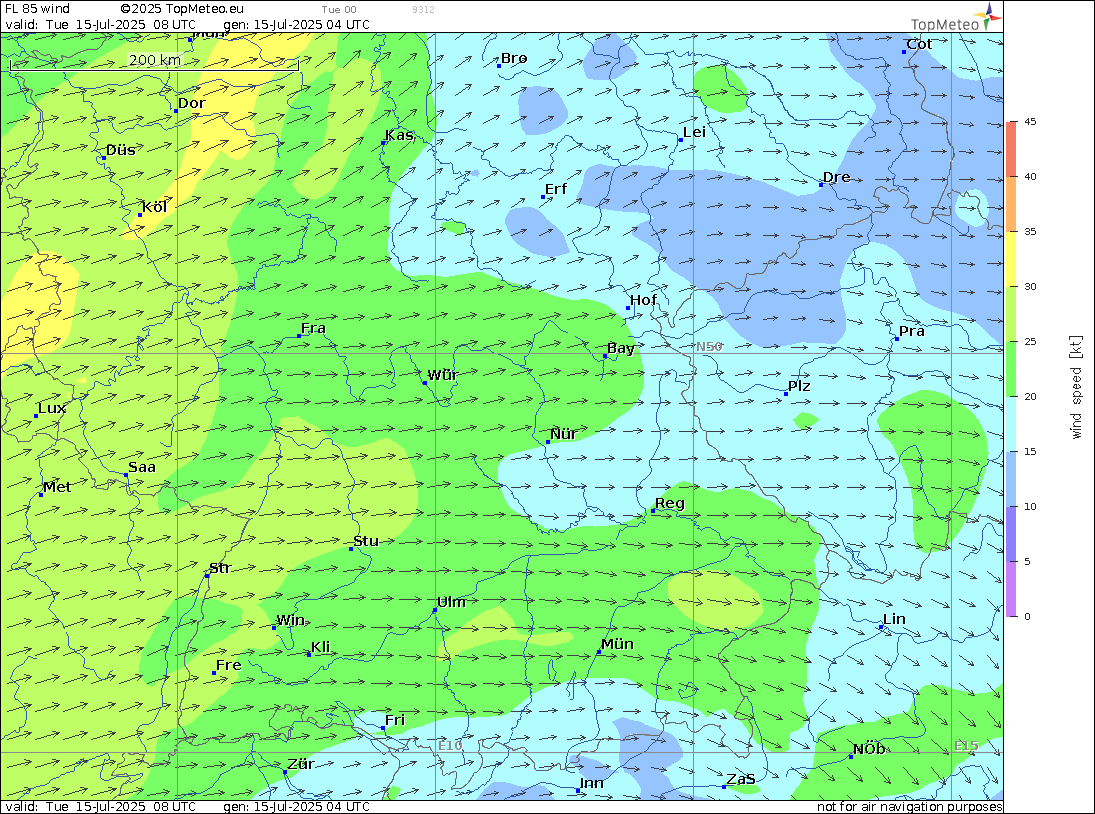Click the Inn city label
This screenshot has height=814, width=1095.
point(591,783)
